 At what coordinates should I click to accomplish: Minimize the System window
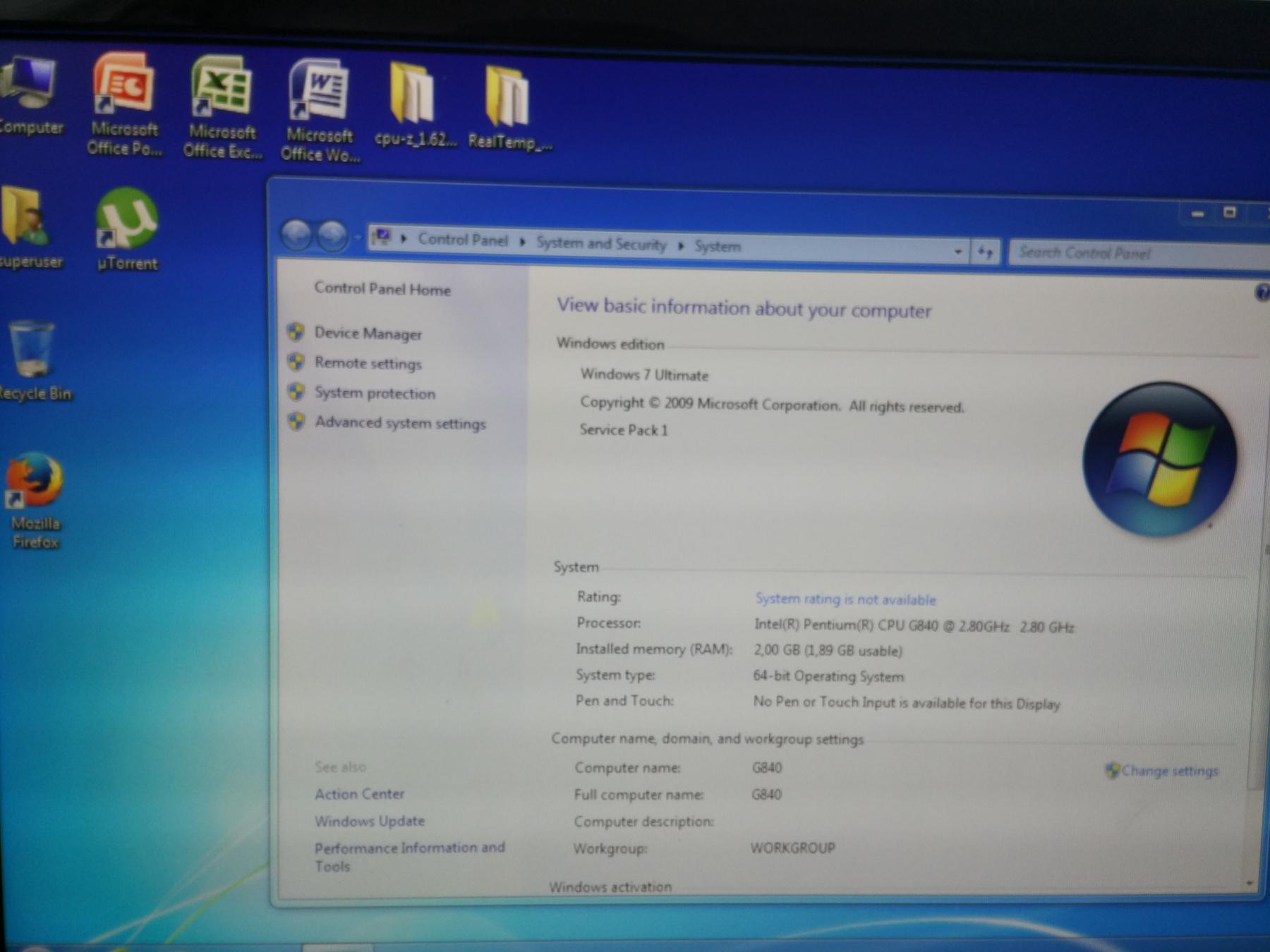tap(1197, 212)
